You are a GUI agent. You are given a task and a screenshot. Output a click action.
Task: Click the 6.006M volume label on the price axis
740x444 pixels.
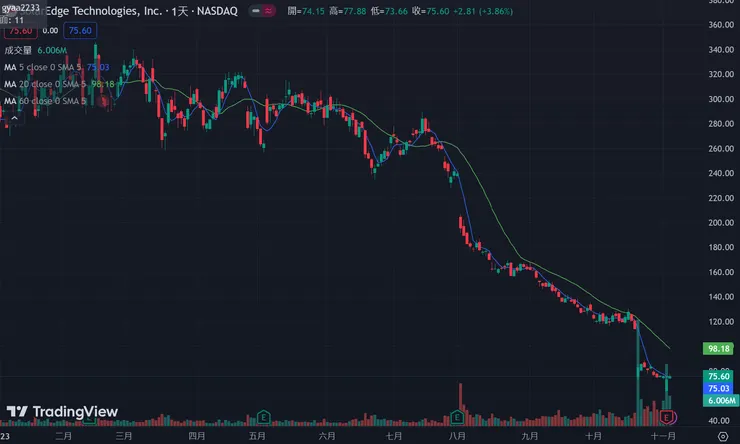click(721, 401)
